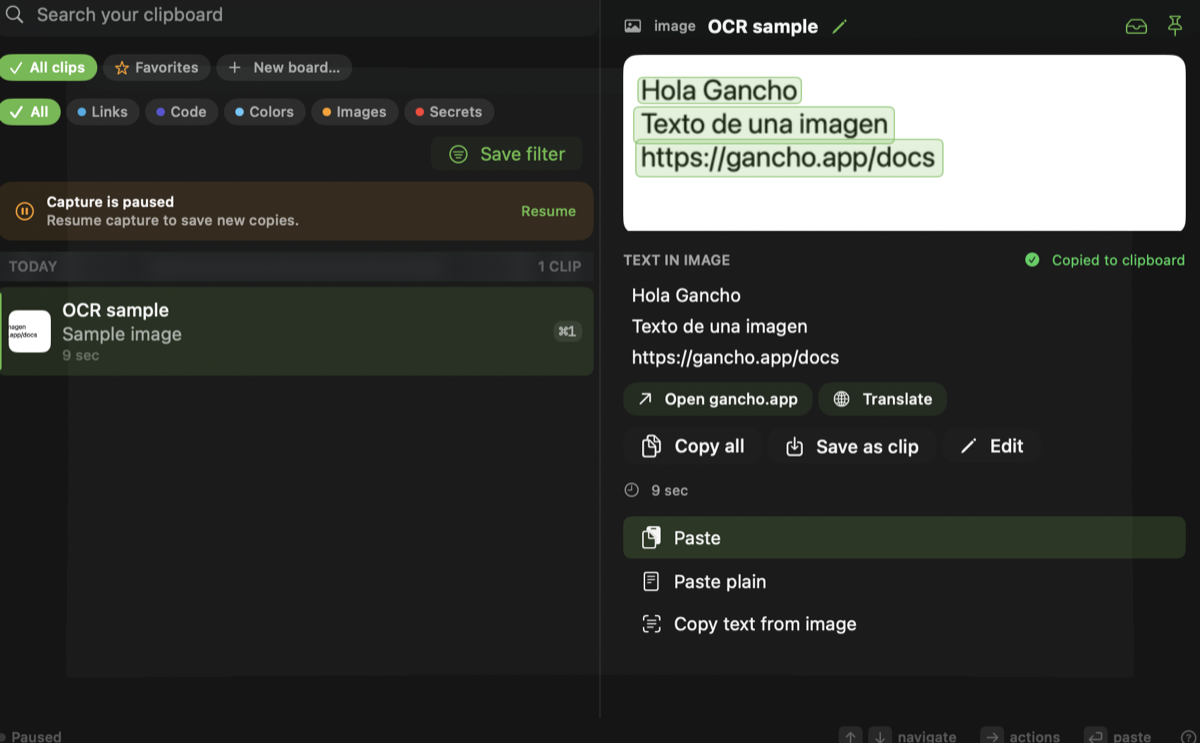Filter clips by Code
Screen dimensions: 1200x743
pyautogui.click(x=181, y=112)
